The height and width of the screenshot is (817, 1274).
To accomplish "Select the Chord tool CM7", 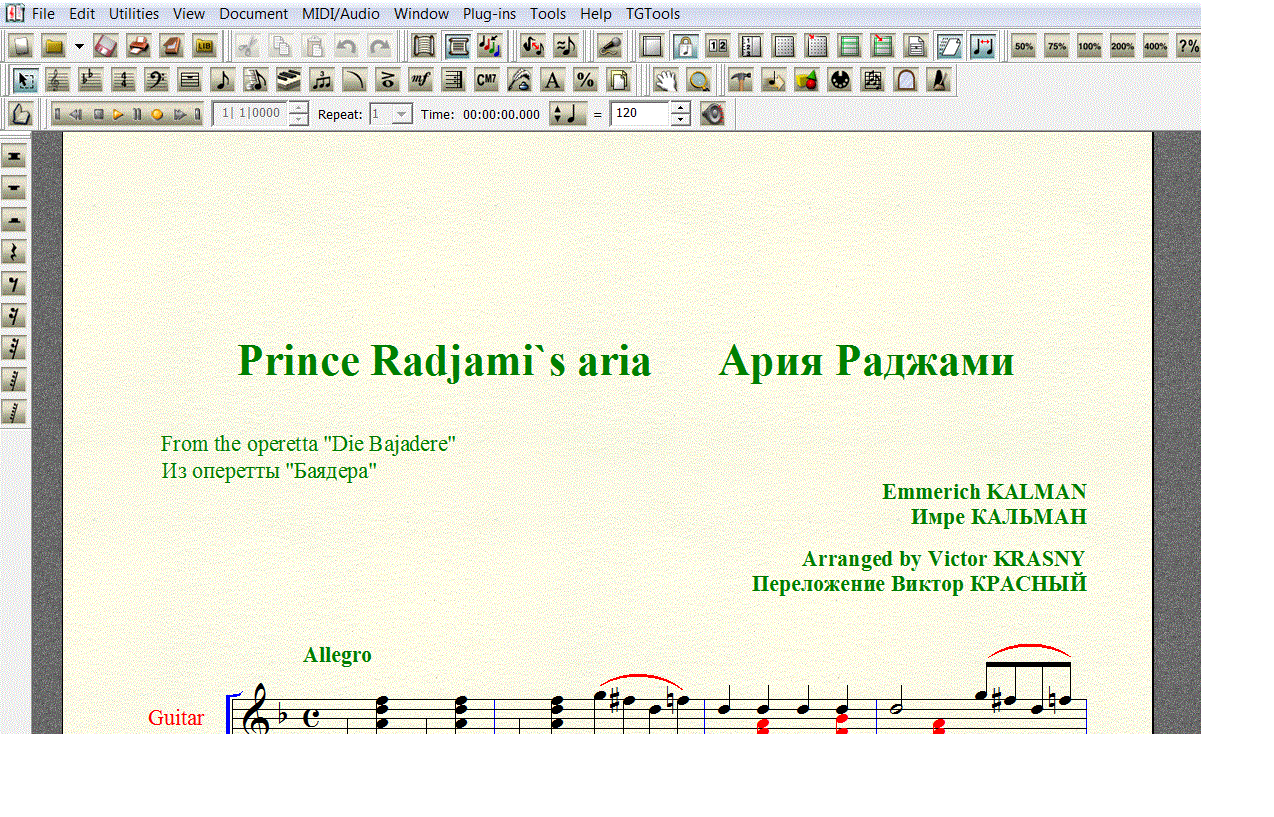I will (486, 80).
